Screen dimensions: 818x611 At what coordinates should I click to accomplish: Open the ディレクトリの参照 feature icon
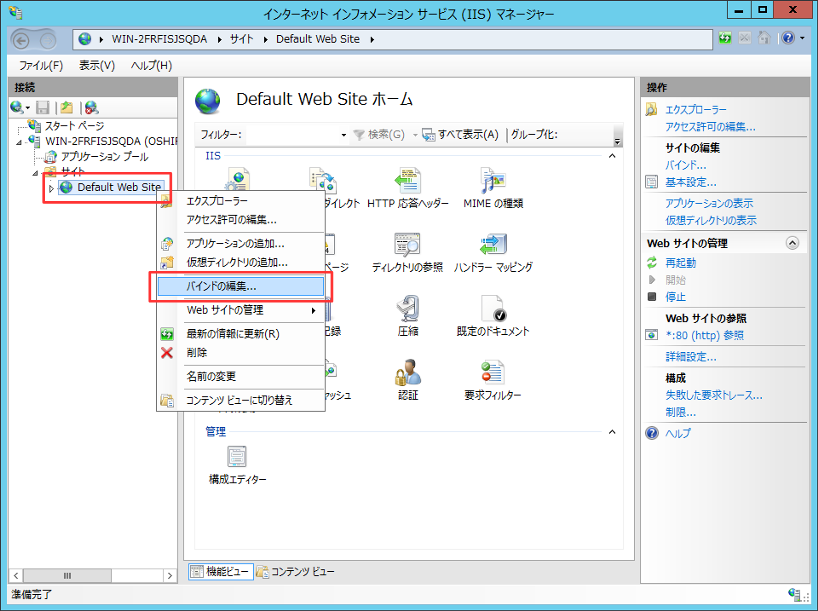(x=407, y=253)
